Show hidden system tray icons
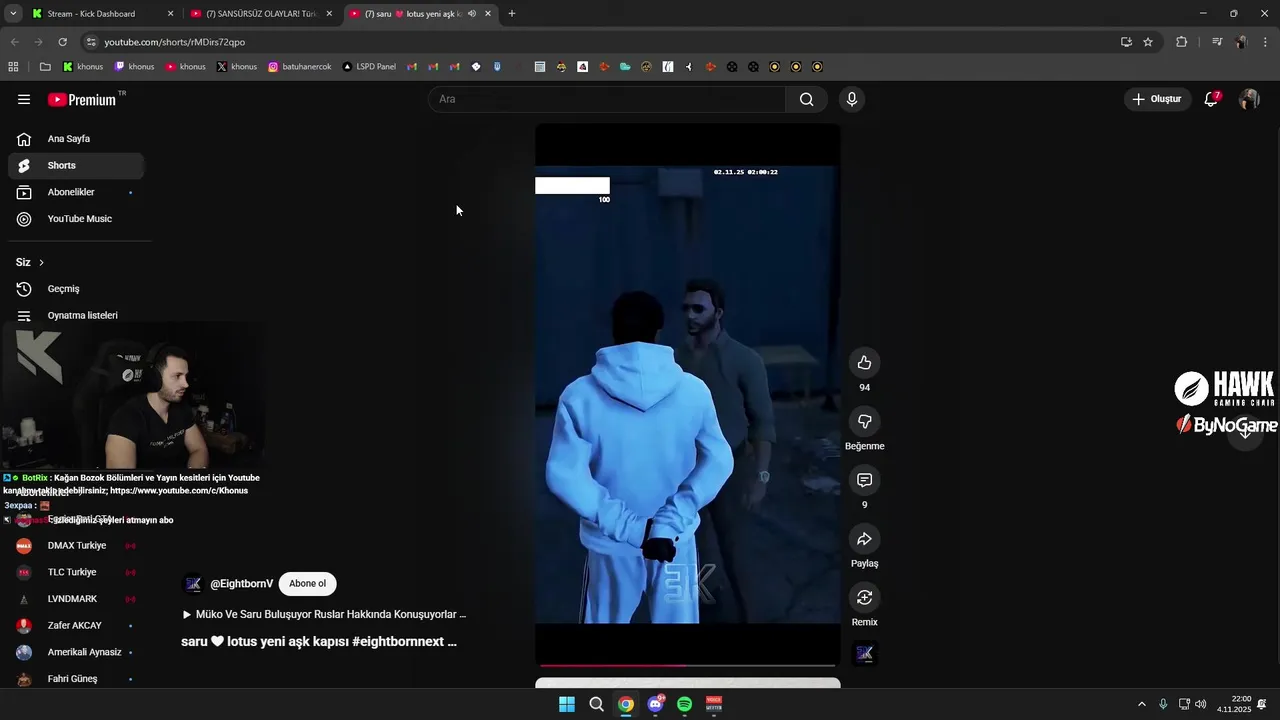 point(1141,704)
